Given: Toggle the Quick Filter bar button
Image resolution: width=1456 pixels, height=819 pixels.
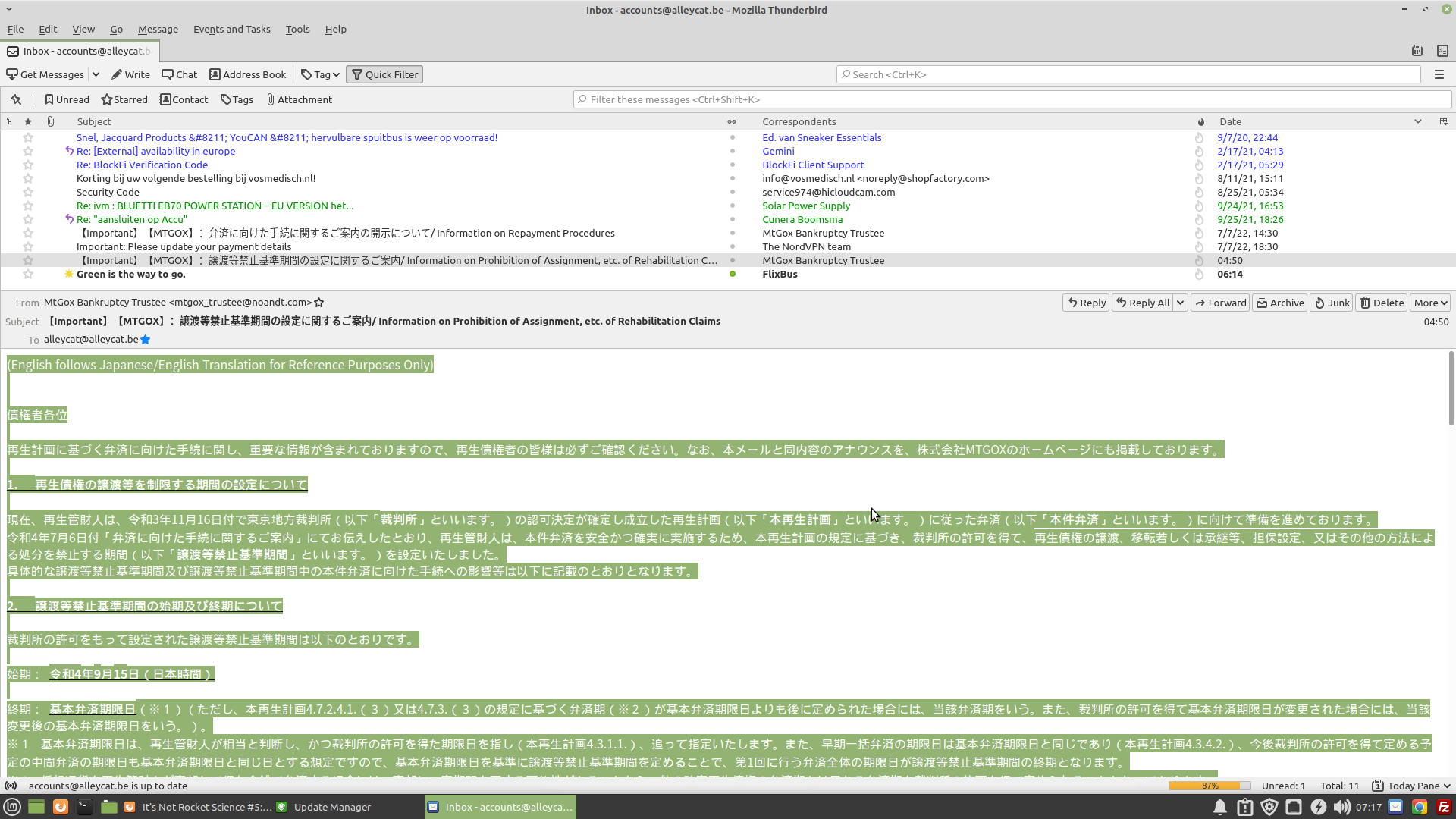Looking at the screenshot, I should pyautogui.click(x=384, y=74).
